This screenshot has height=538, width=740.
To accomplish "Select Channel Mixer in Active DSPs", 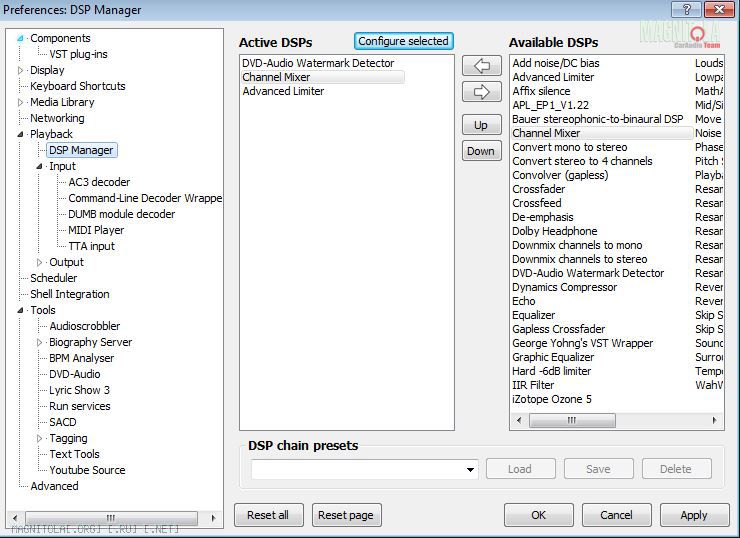I will coord(323,77).
